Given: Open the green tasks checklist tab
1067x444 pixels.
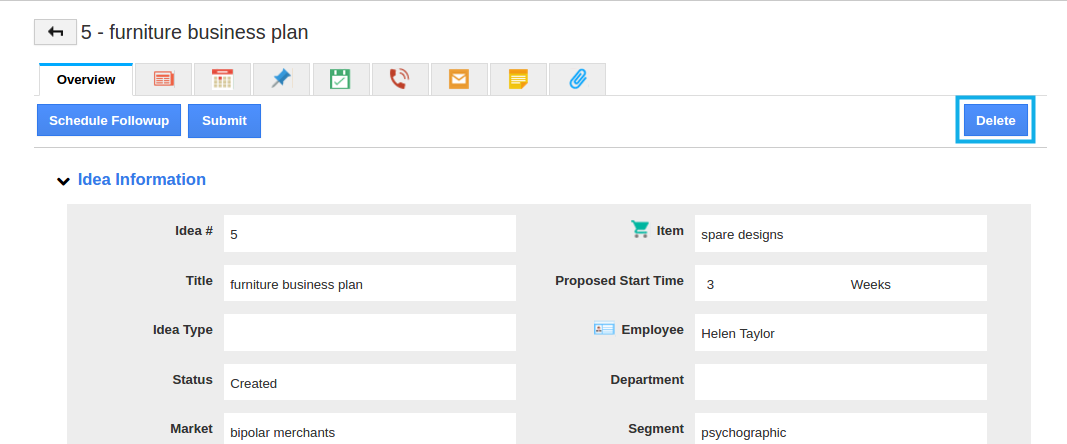Looking at the screenshot, I should [340, 79].
